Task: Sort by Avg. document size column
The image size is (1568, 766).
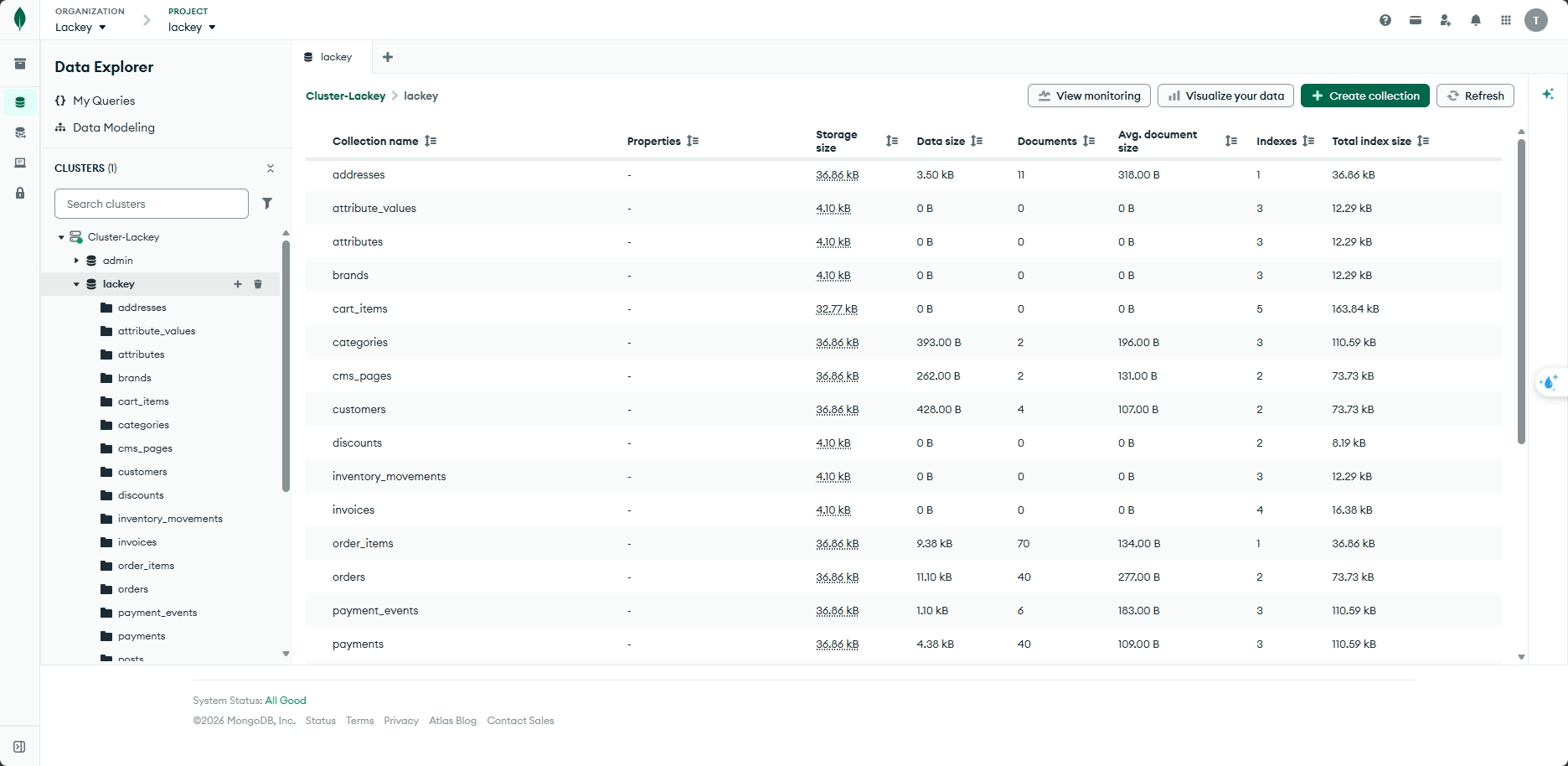Action: point(1231,141)
